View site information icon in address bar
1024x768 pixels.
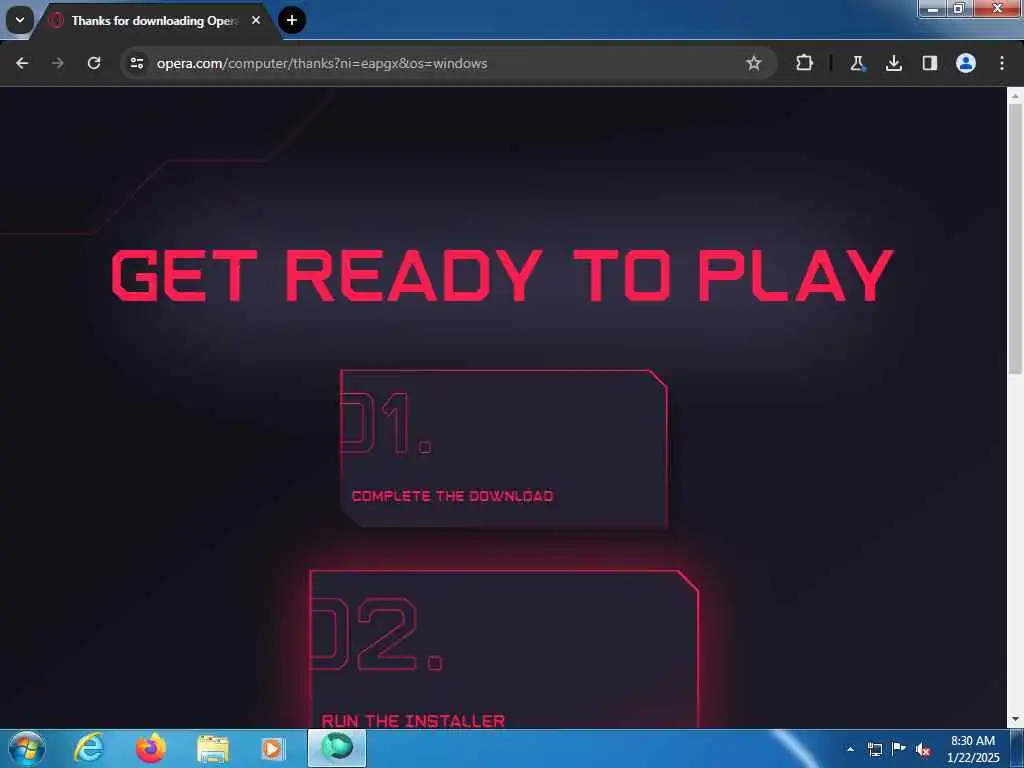(x=137, y=63)
